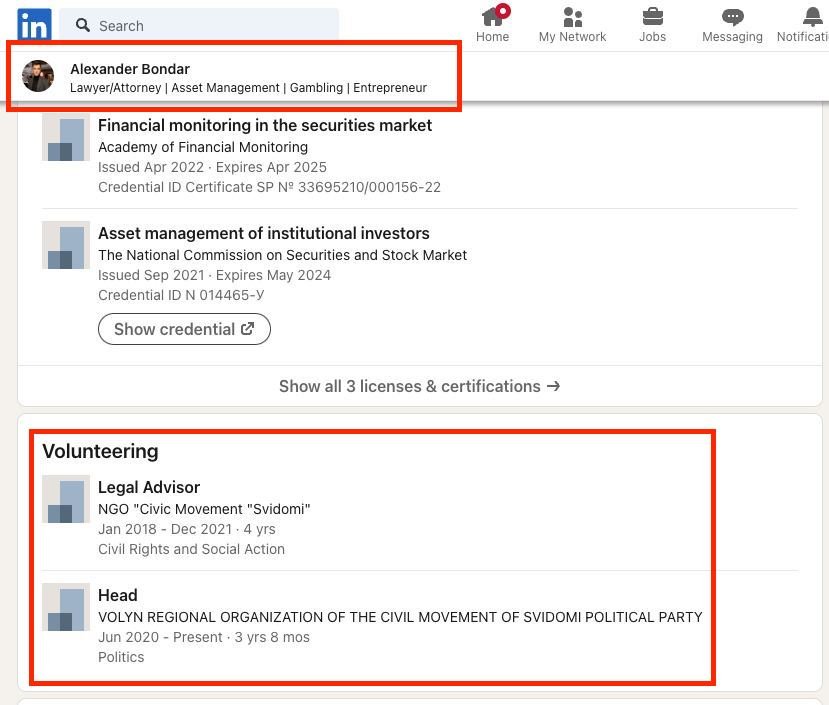Select the Legal Advisor volunteering entry
Image resolution: width=829 pixels, height=705 pixels.
tap(149, 487)
